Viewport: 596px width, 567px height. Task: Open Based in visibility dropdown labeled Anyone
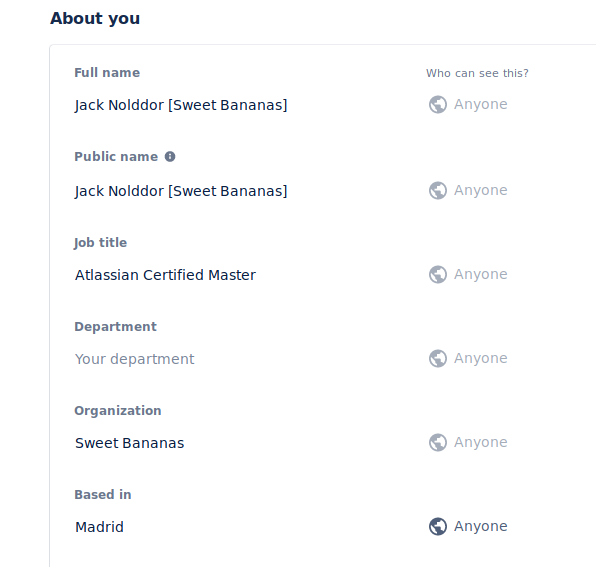pos(468,526)
